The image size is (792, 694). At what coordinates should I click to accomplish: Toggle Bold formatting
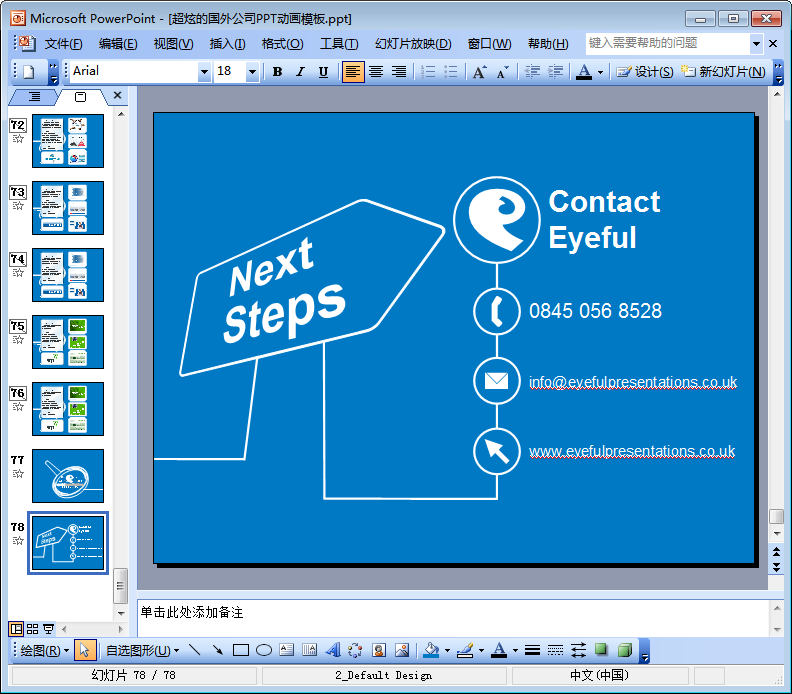click(x=277, y=72)
